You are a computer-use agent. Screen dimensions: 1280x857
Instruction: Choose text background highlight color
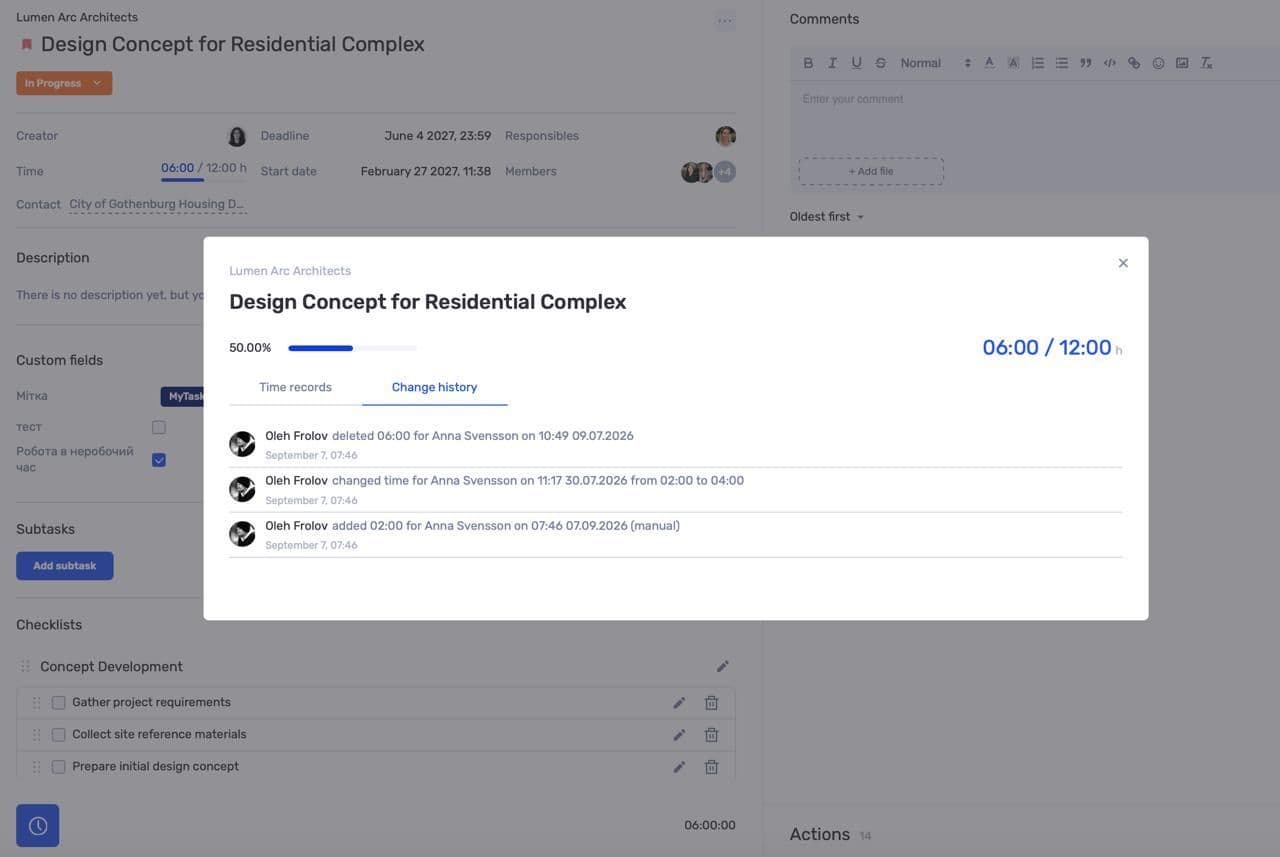point(1013,63)
